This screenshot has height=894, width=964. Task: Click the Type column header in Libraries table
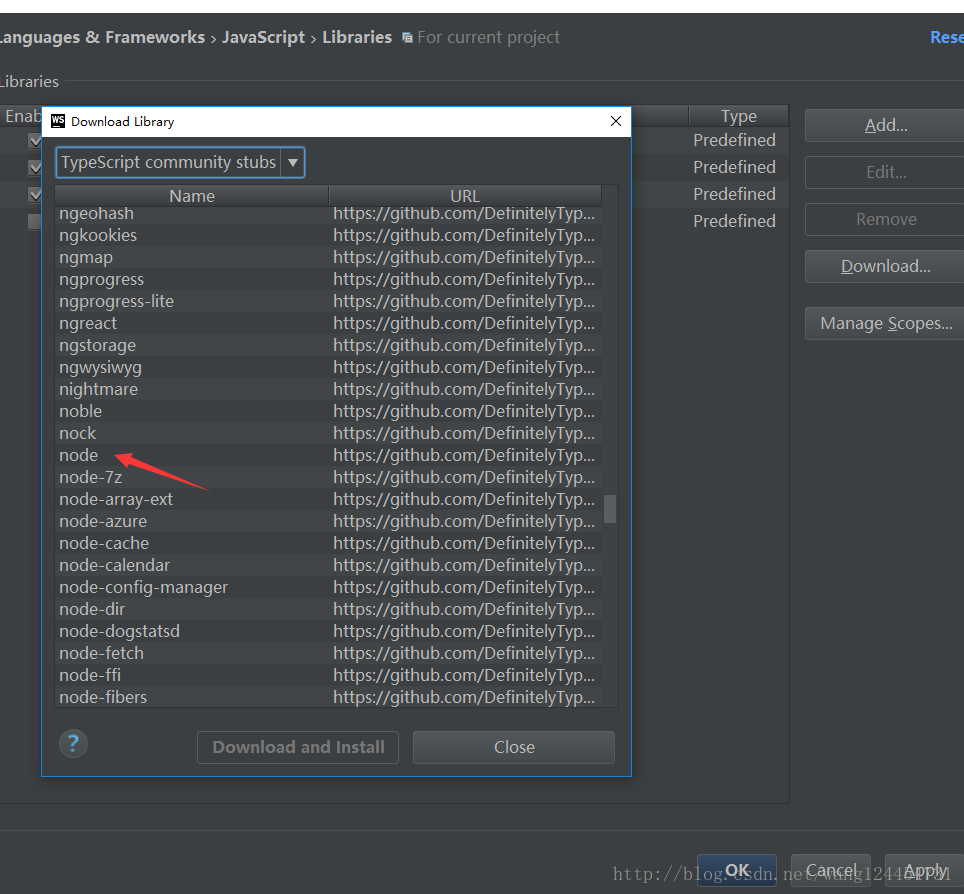tap(738, 116)
